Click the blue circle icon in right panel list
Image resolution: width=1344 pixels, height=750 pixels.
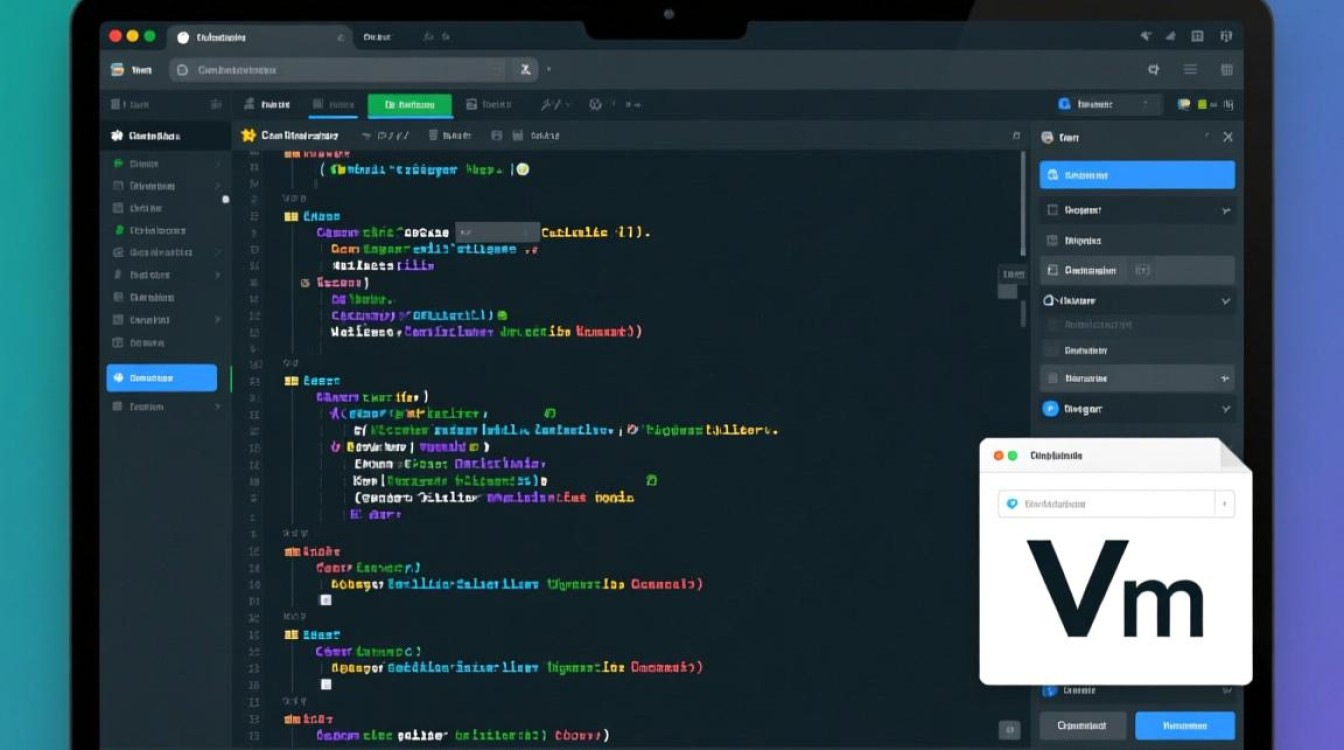point(1050,409)
